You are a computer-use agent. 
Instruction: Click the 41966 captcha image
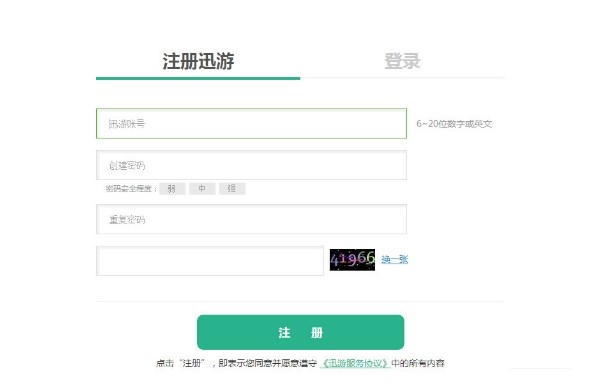point(352,260)
